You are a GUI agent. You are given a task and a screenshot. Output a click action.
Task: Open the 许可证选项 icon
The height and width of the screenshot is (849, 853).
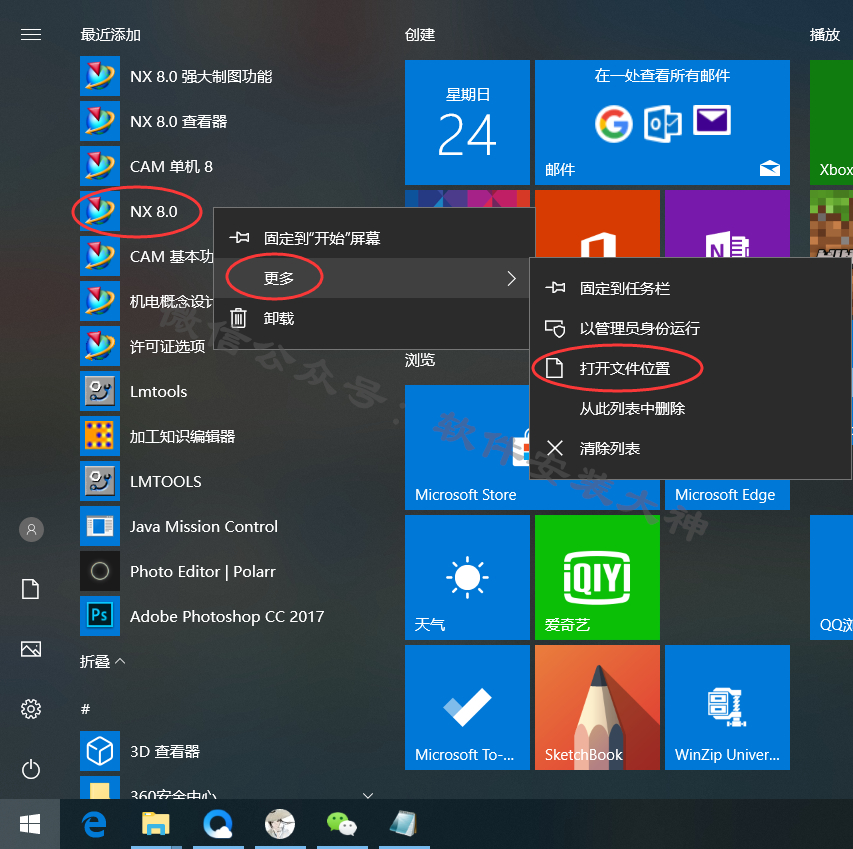point(100,346)
